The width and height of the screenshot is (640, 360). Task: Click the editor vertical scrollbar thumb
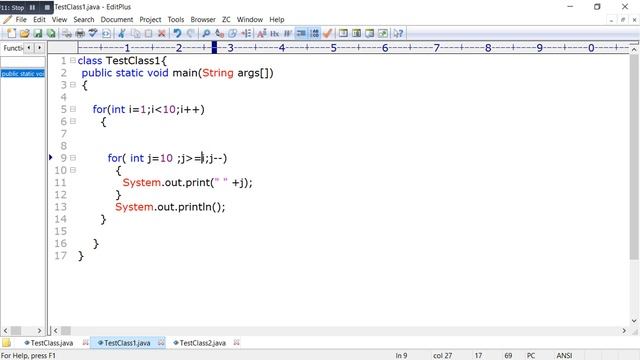click(x=634, y=157)
